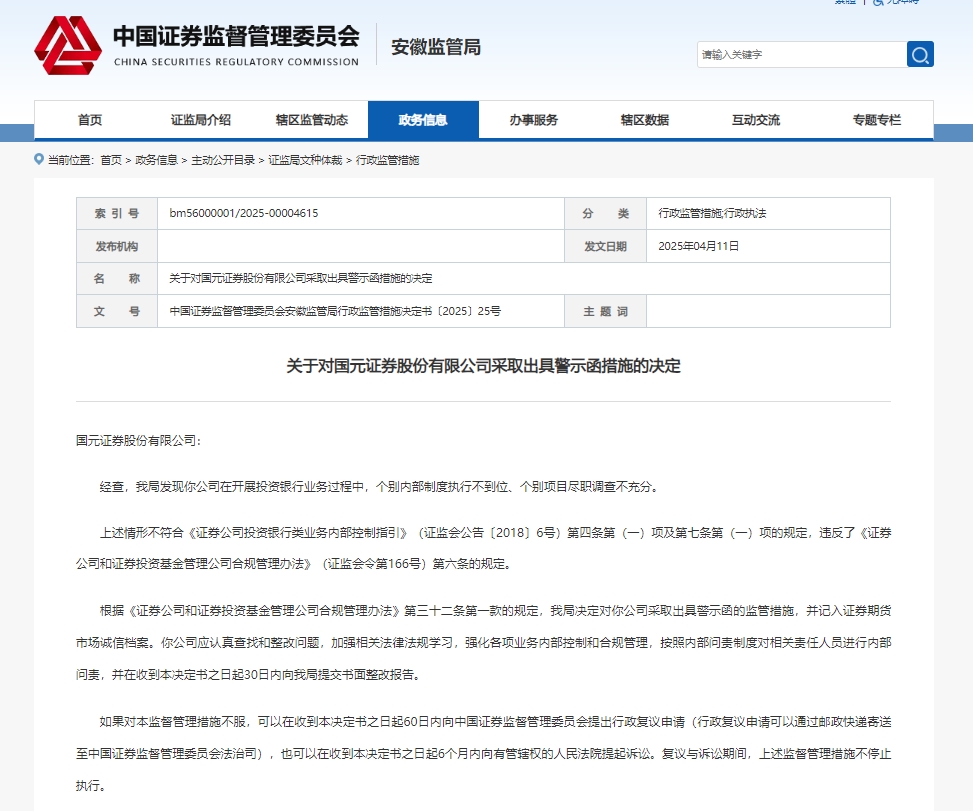
Task: Click the document number ending 〔2025〕25号
Action: click(335, 311)
